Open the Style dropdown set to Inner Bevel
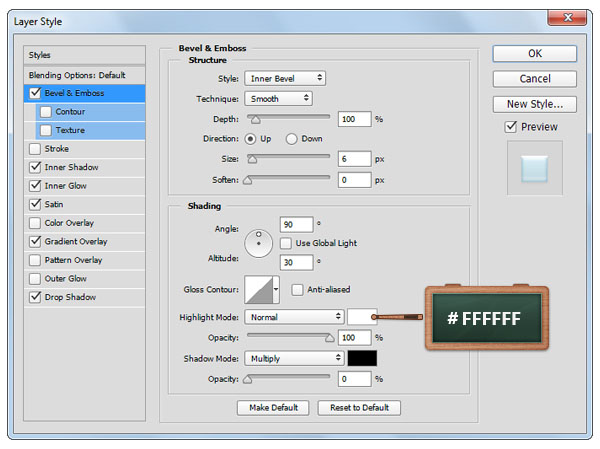This screenshot has width=600, height=449. point(285,78)
